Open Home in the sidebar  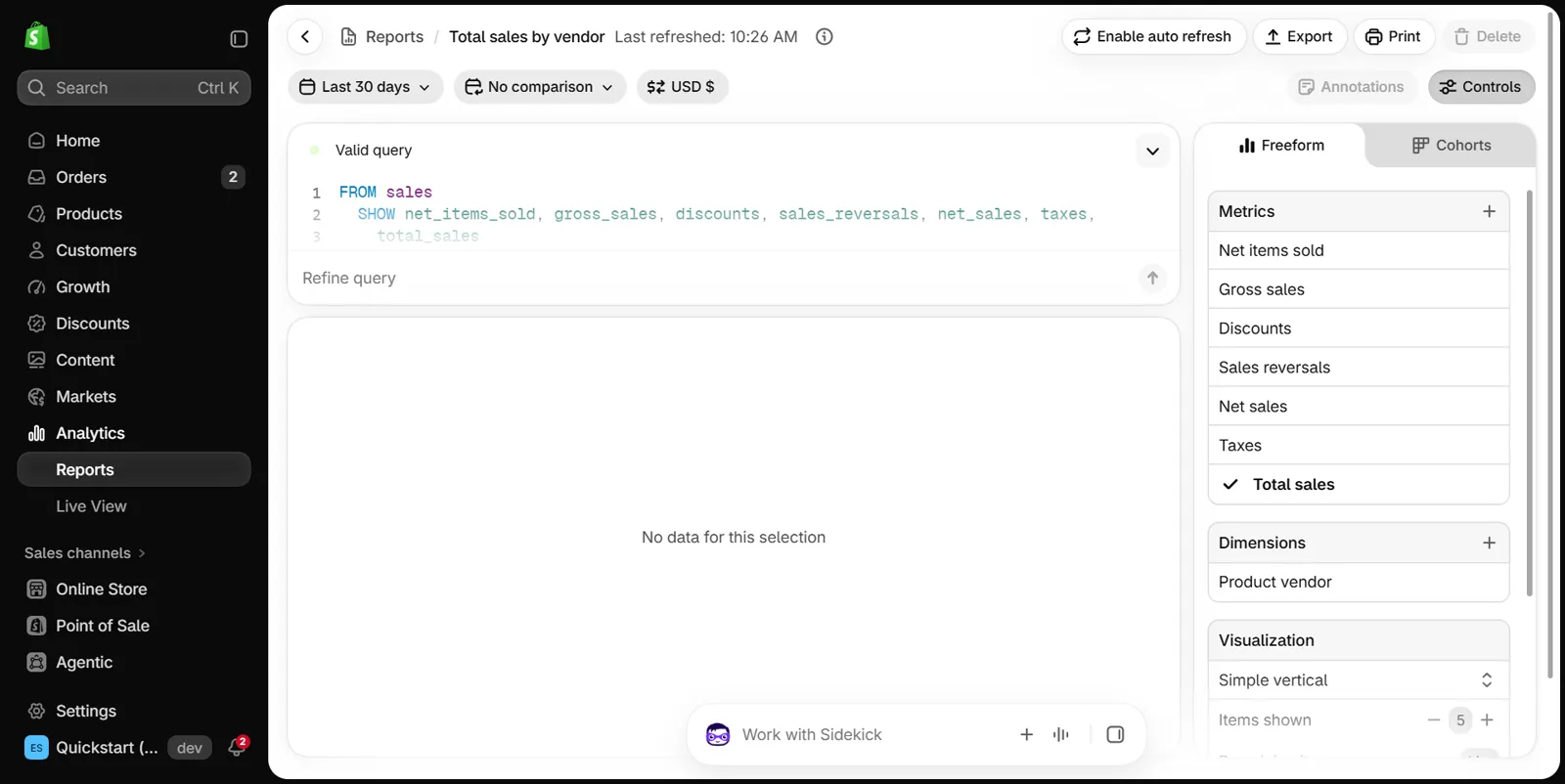pos(134,141)
